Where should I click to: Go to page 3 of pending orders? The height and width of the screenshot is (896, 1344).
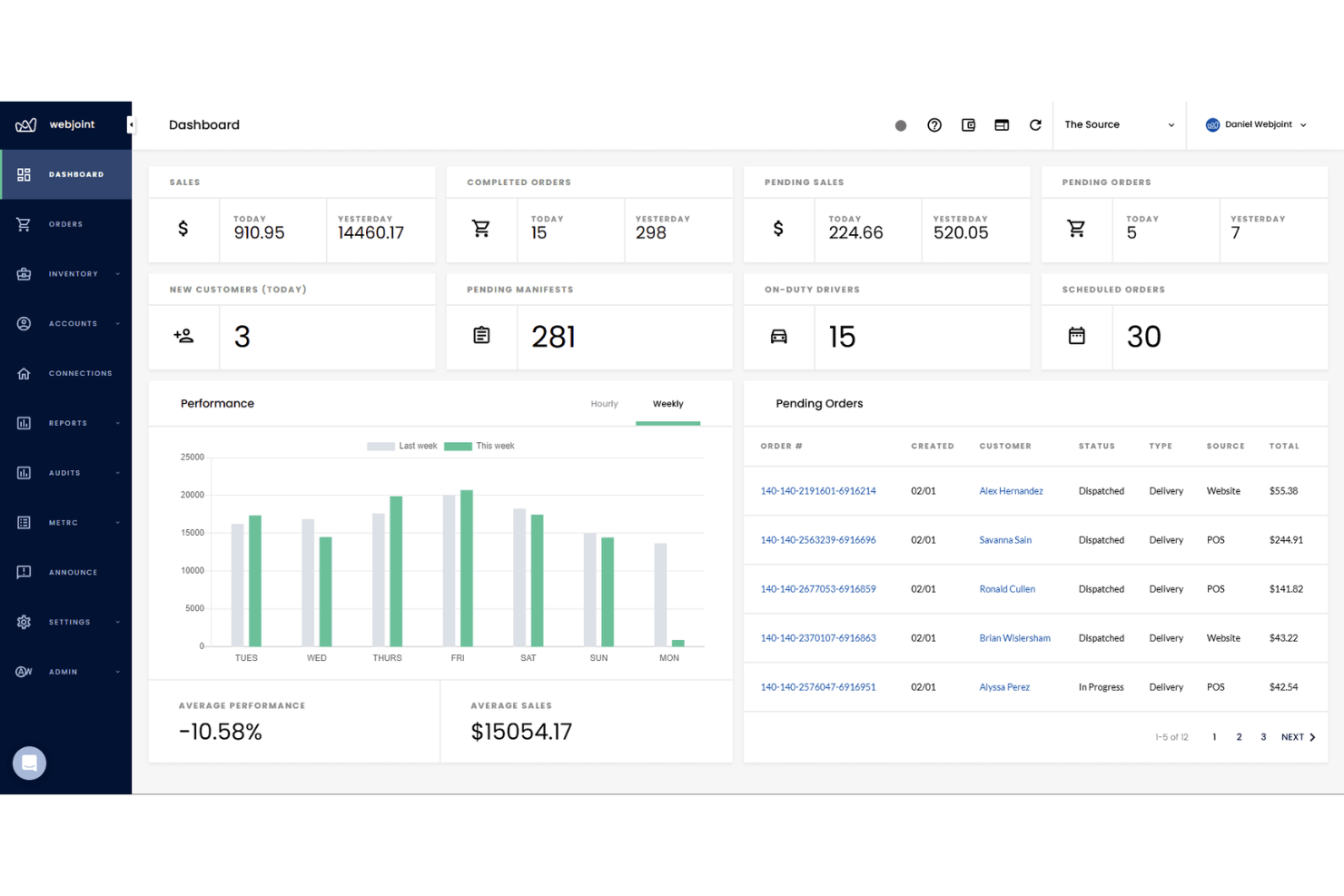1263,737
